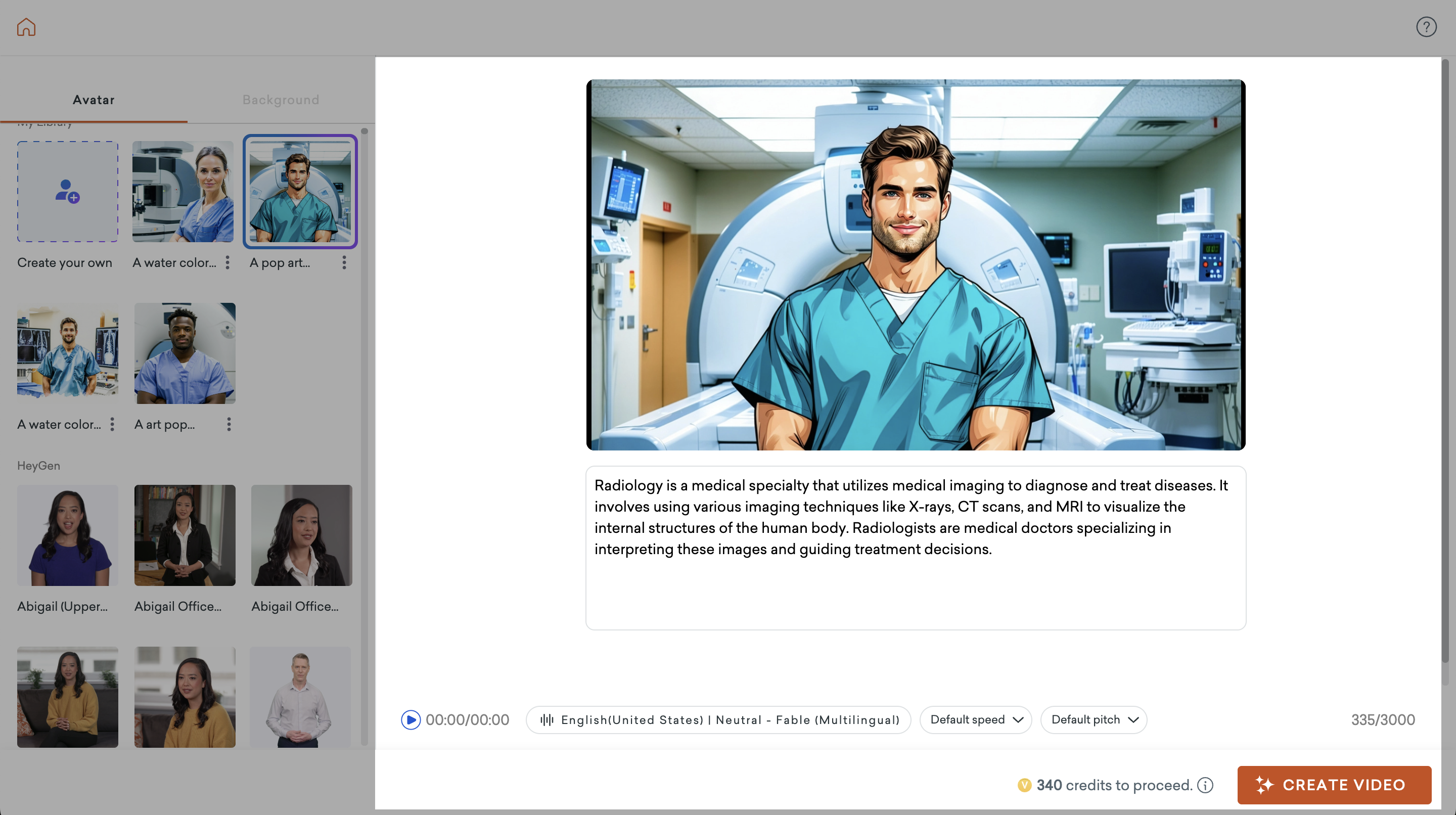The width and height of the screenshot is (1456, 815).
Task: Select the A art pop male avatar
Action: (185, 353)
